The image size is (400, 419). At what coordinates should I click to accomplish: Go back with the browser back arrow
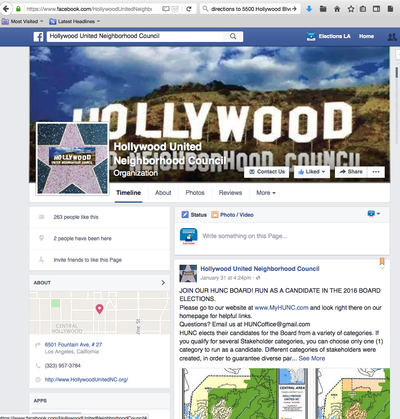point(6,9)
